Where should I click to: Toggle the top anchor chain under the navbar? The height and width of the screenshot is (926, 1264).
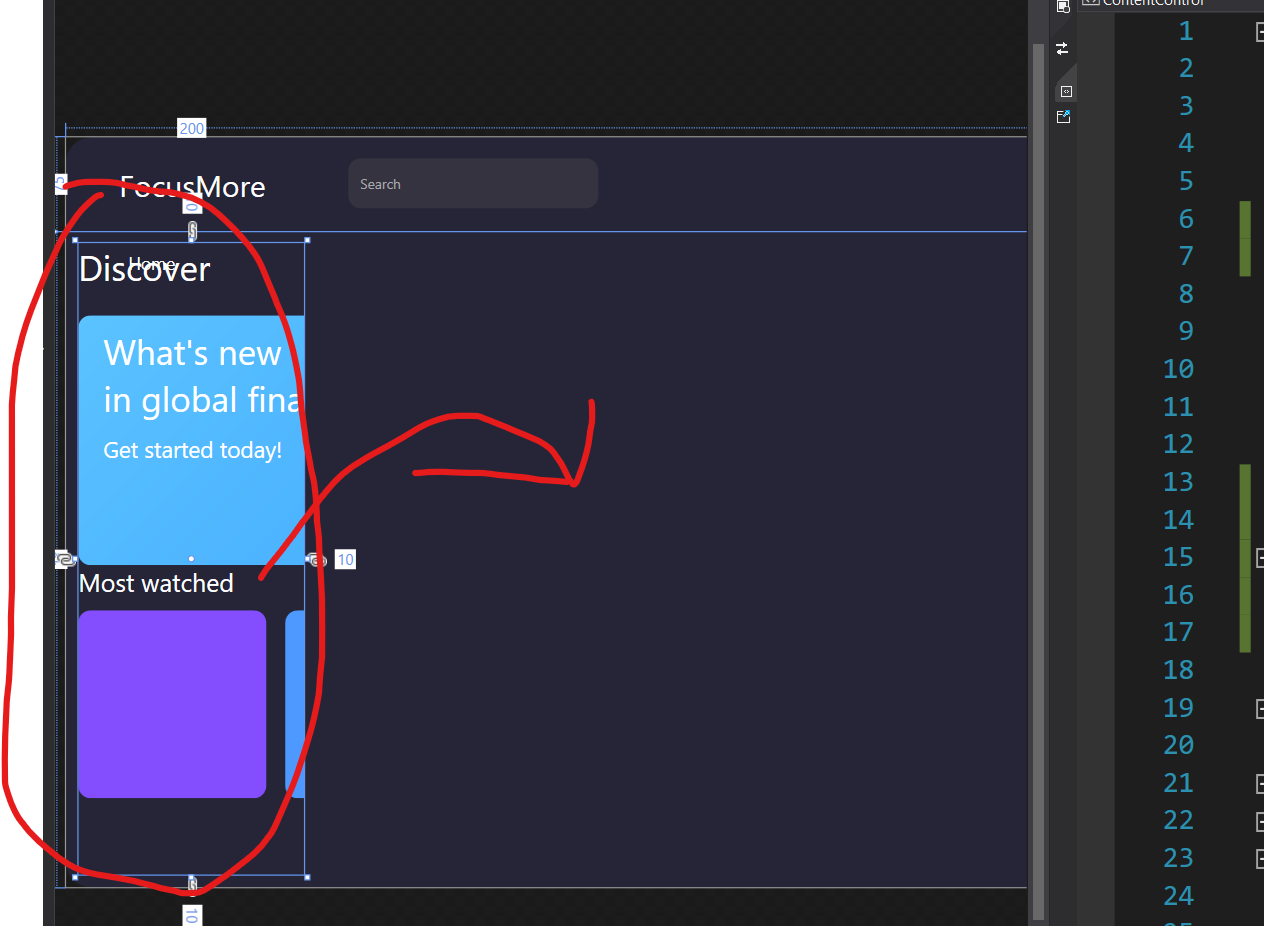(191, 231)
